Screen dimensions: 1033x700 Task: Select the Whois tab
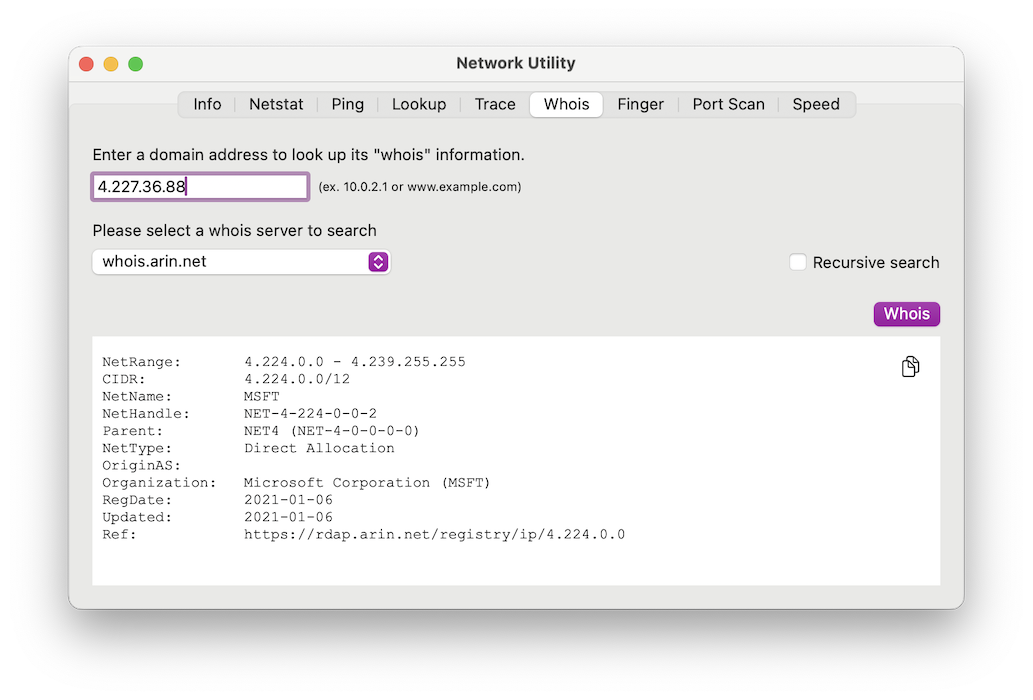pyautogui.click(x=567, y=104)
